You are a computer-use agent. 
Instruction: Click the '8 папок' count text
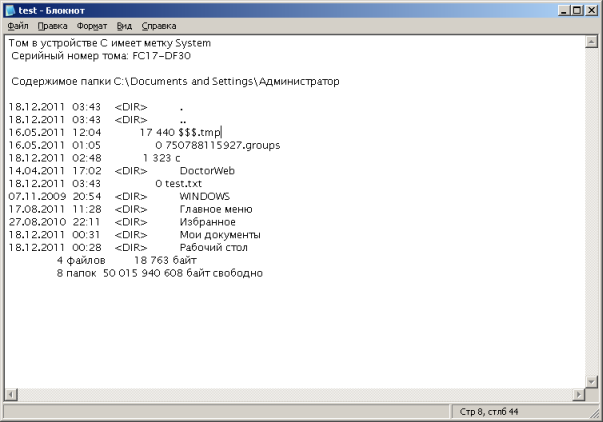76,274
